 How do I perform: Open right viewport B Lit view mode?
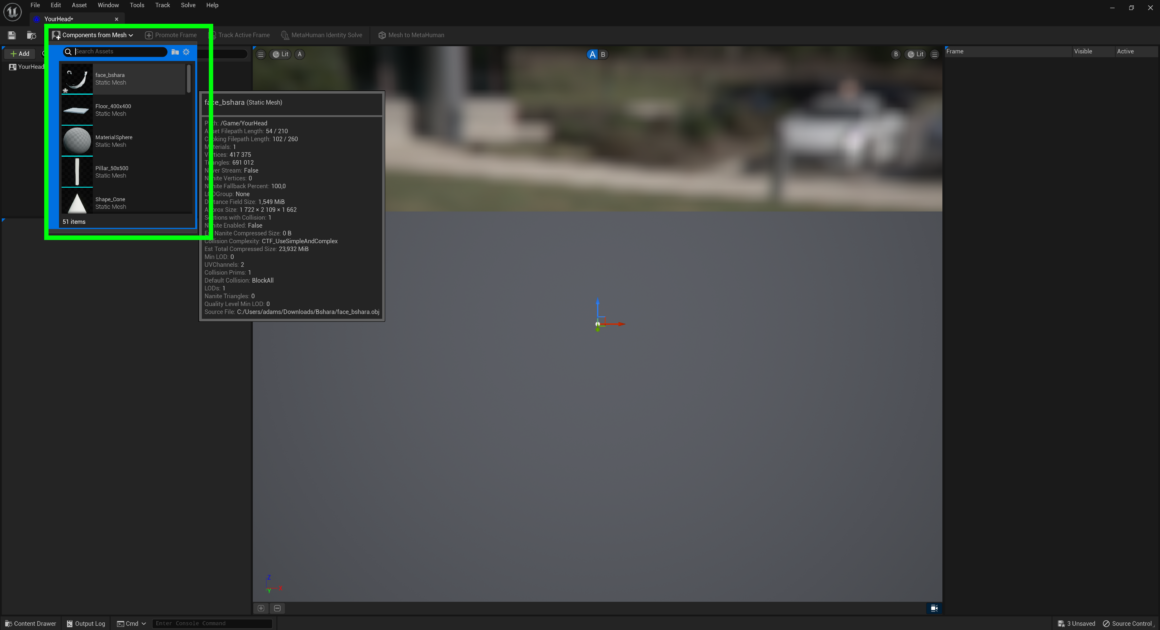coord(915,54)
